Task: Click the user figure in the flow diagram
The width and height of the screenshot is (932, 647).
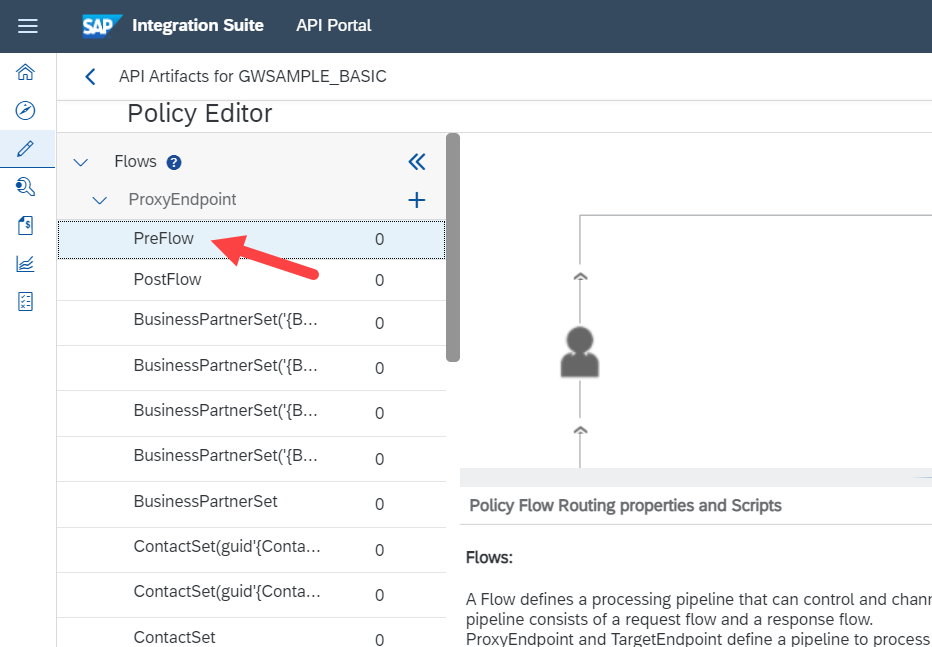Action: (x=580, y=352)
